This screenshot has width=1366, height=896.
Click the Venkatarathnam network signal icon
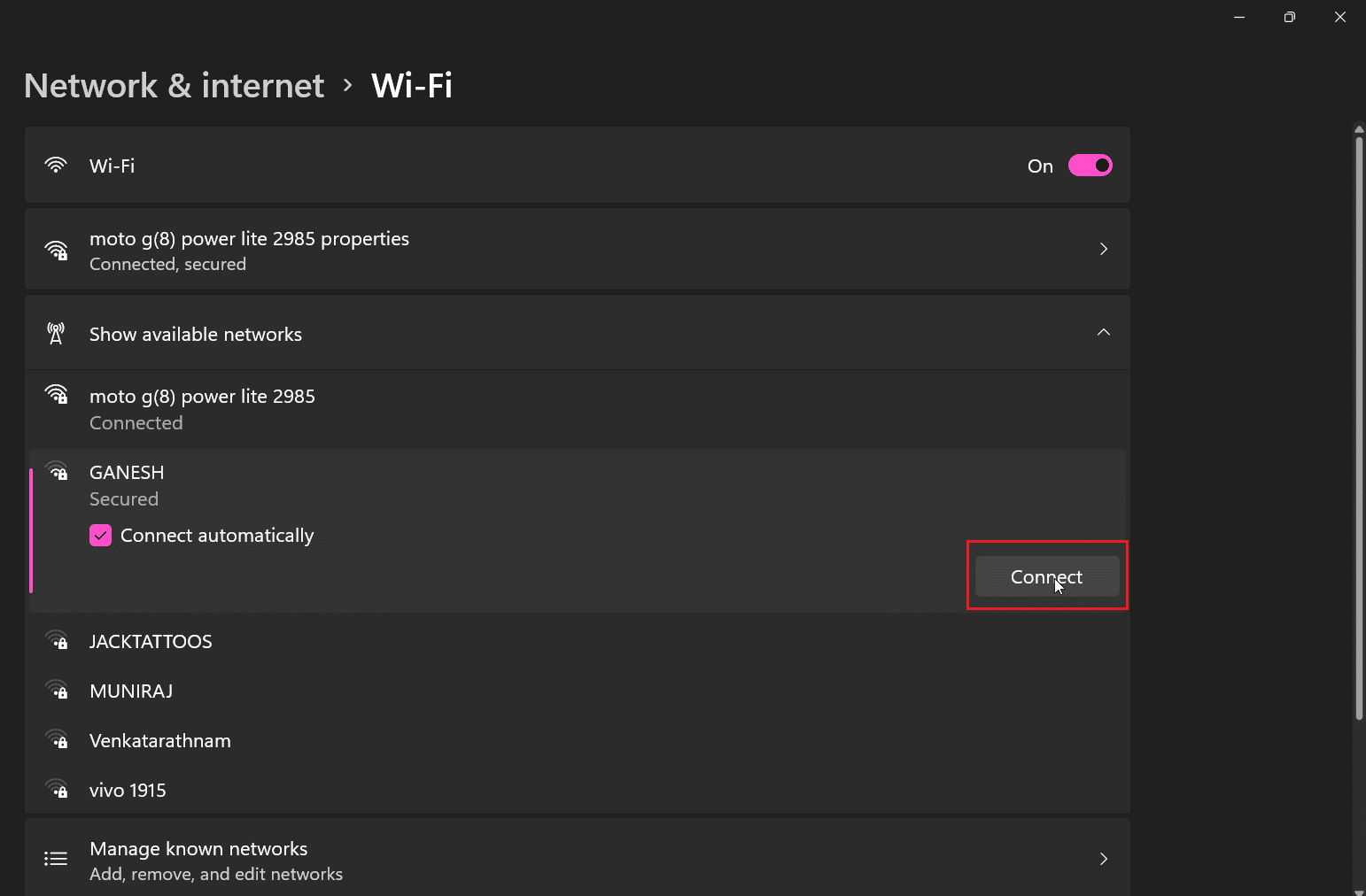pos(58,740)
